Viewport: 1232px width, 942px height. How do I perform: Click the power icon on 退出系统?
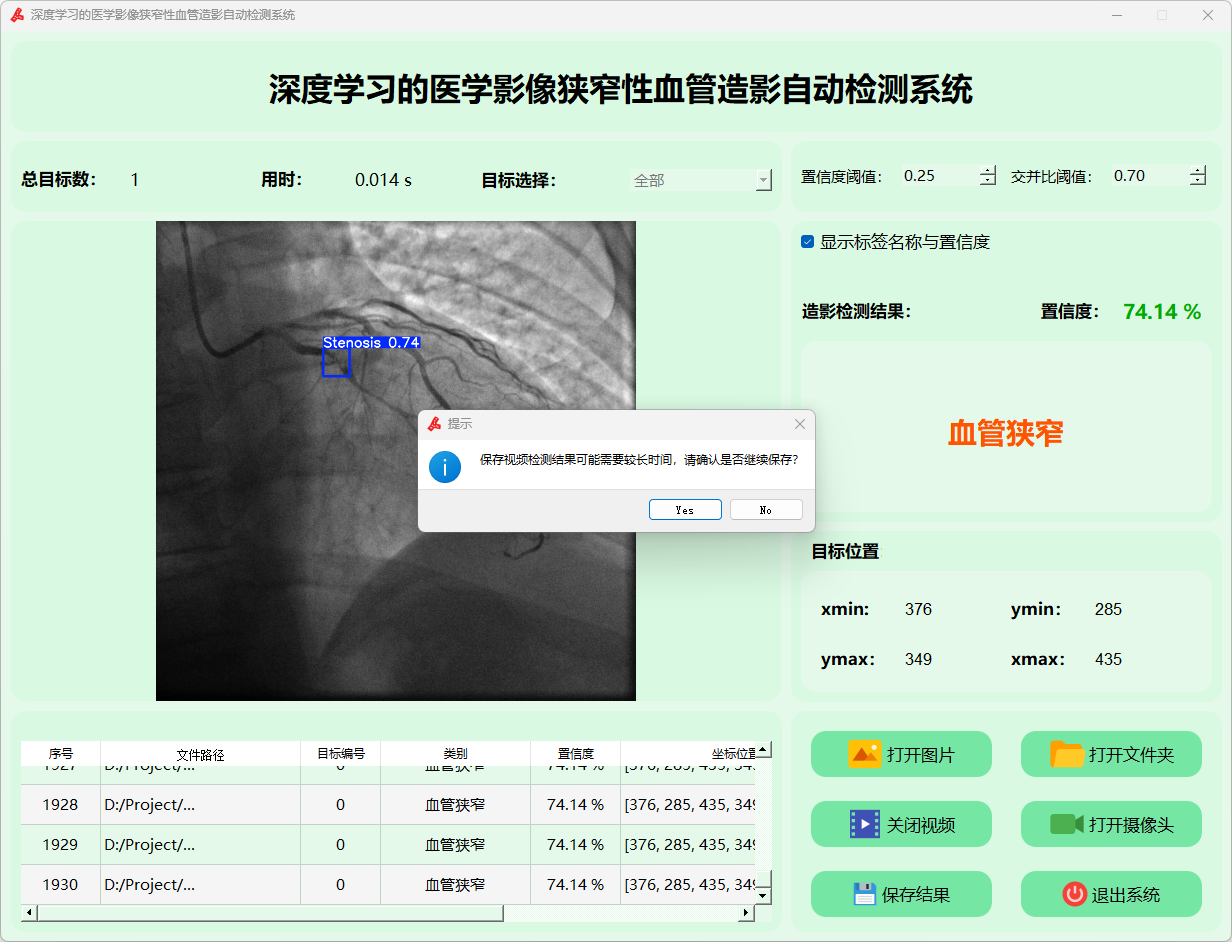coord(1074,894)
